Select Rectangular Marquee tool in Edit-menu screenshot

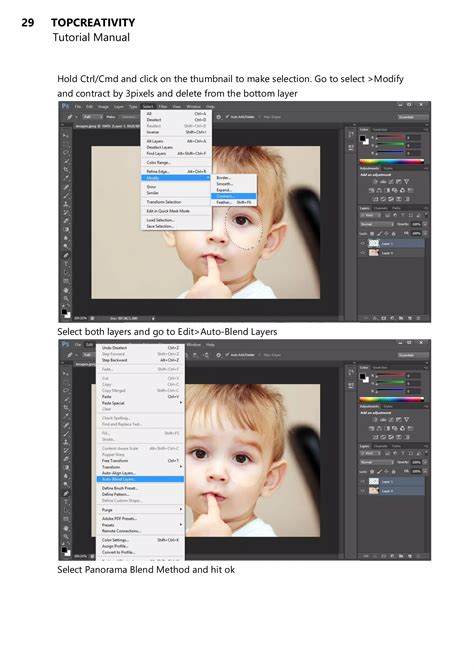pyautogui.click(x=66, y=382)
